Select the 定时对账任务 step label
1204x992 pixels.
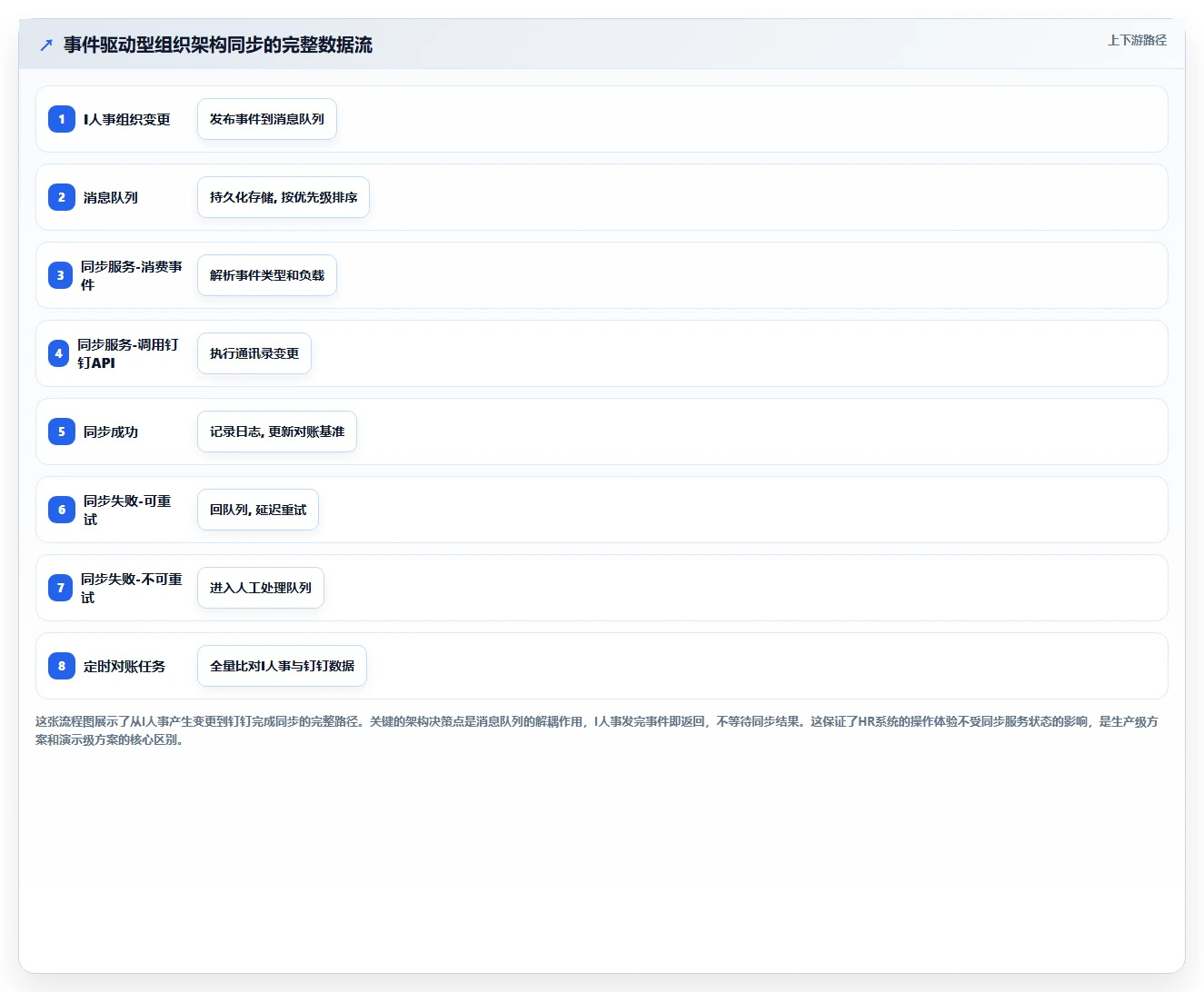[x=124, y=666]
